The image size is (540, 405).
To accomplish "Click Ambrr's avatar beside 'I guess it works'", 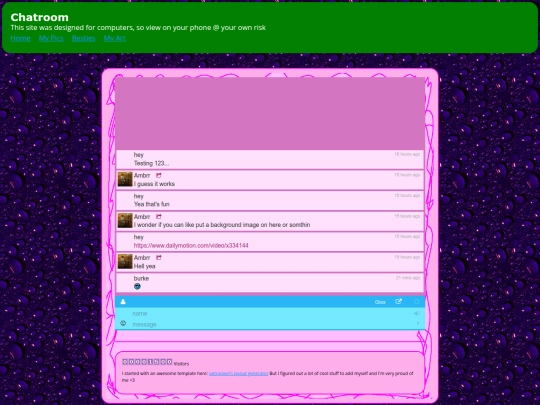I will tap(125, 179).
